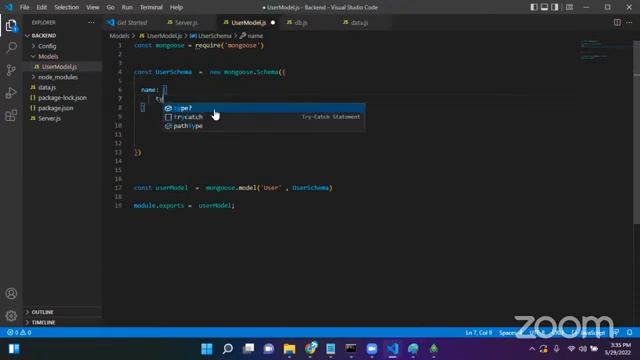
Task: Switch to the Server.js editor tab
Action: pos(186,22)
